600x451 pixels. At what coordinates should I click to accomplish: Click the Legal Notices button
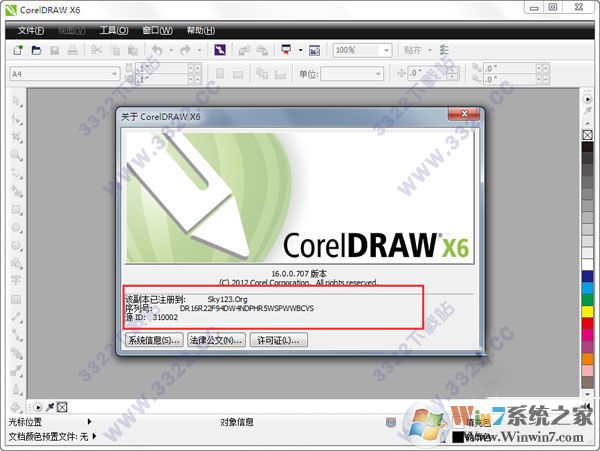(217, 340)
